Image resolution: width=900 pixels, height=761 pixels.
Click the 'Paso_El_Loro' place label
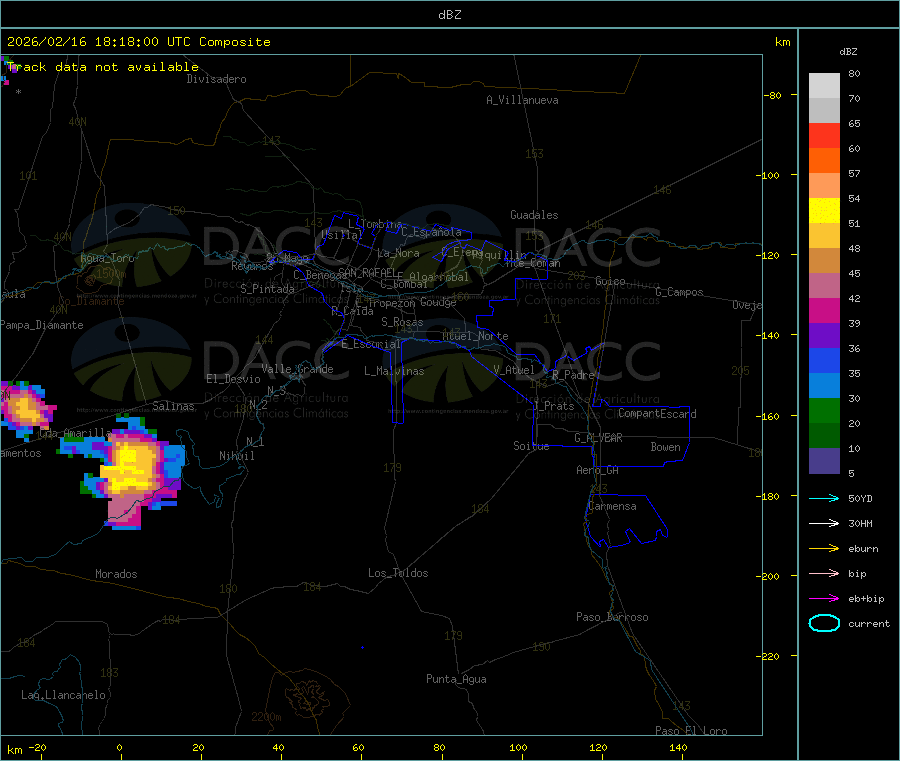pos(691,731)
